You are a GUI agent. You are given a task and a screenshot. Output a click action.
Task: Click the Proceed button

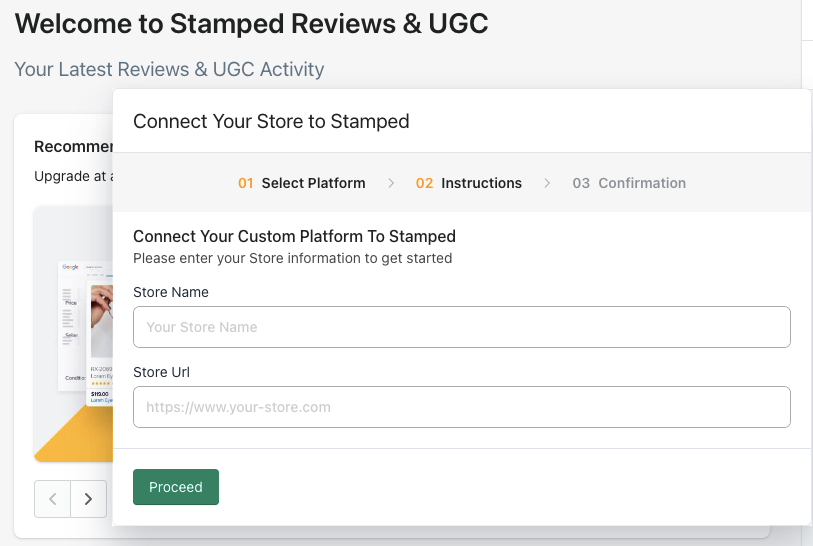coord(176,487)
